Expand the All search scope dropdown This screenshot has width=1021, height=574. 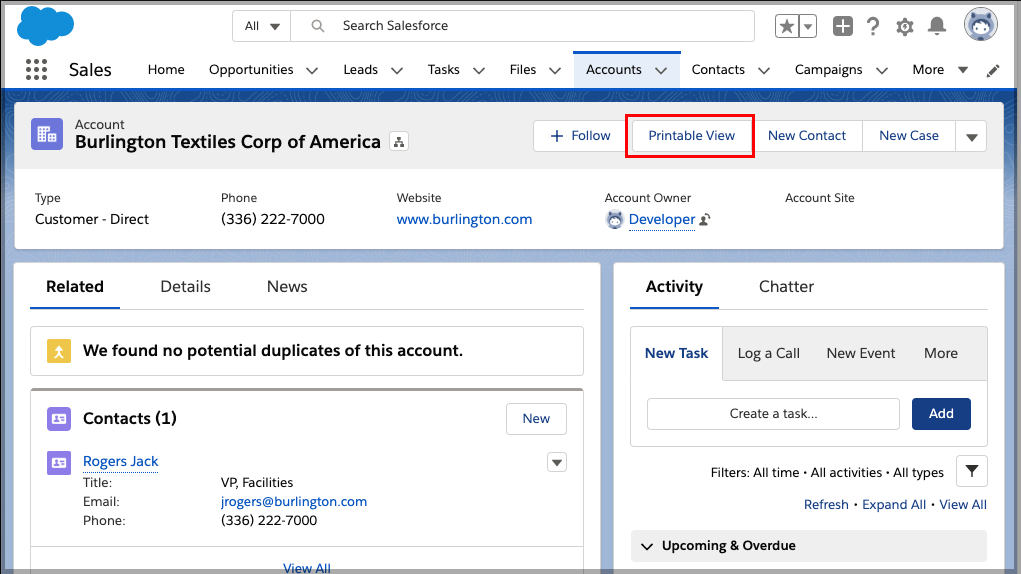[262, 26]
